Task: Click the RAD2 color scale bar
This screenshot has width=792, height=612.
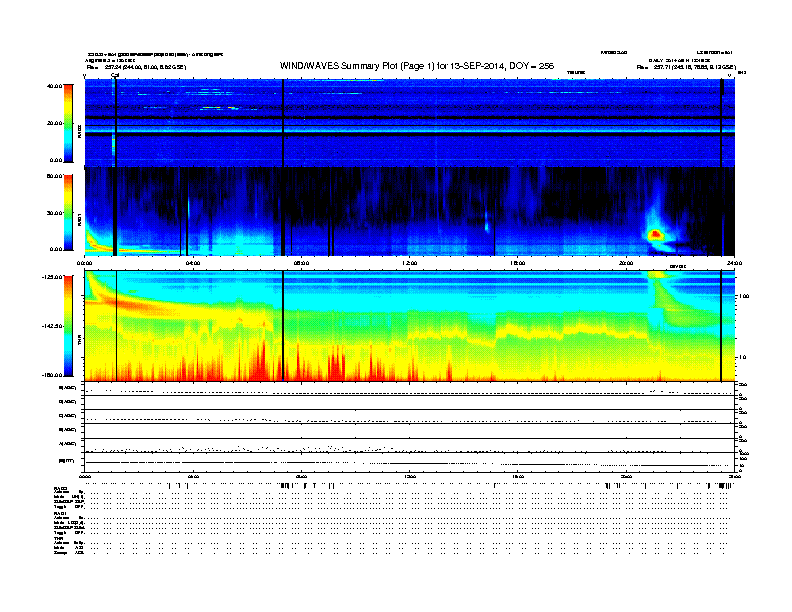Action: (68, 123)
